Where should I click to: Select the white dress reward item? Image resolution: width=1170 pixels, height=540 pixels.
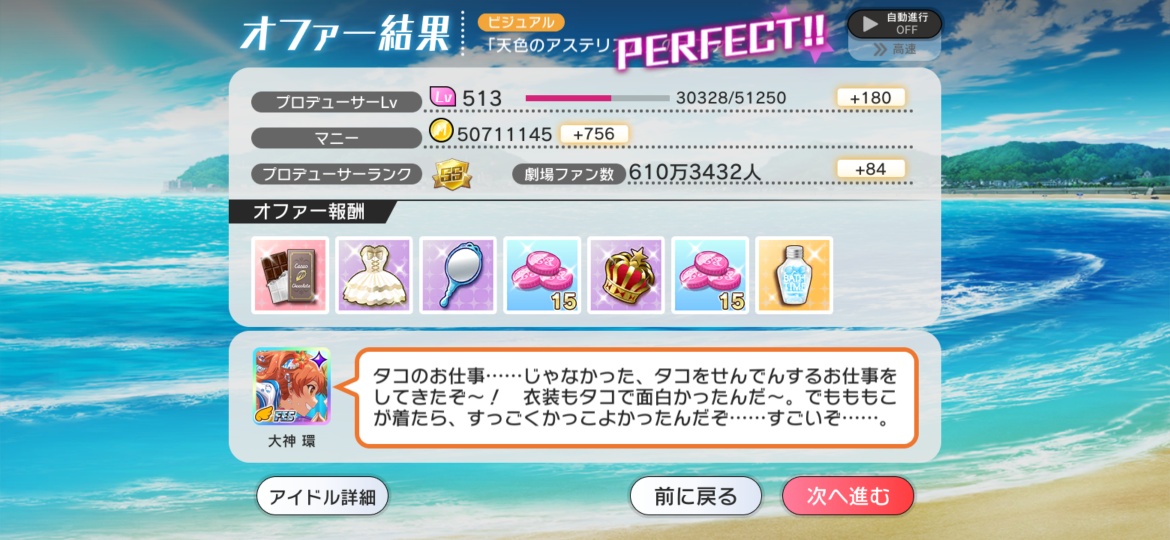pyautogui.click(x=374, y=275)
